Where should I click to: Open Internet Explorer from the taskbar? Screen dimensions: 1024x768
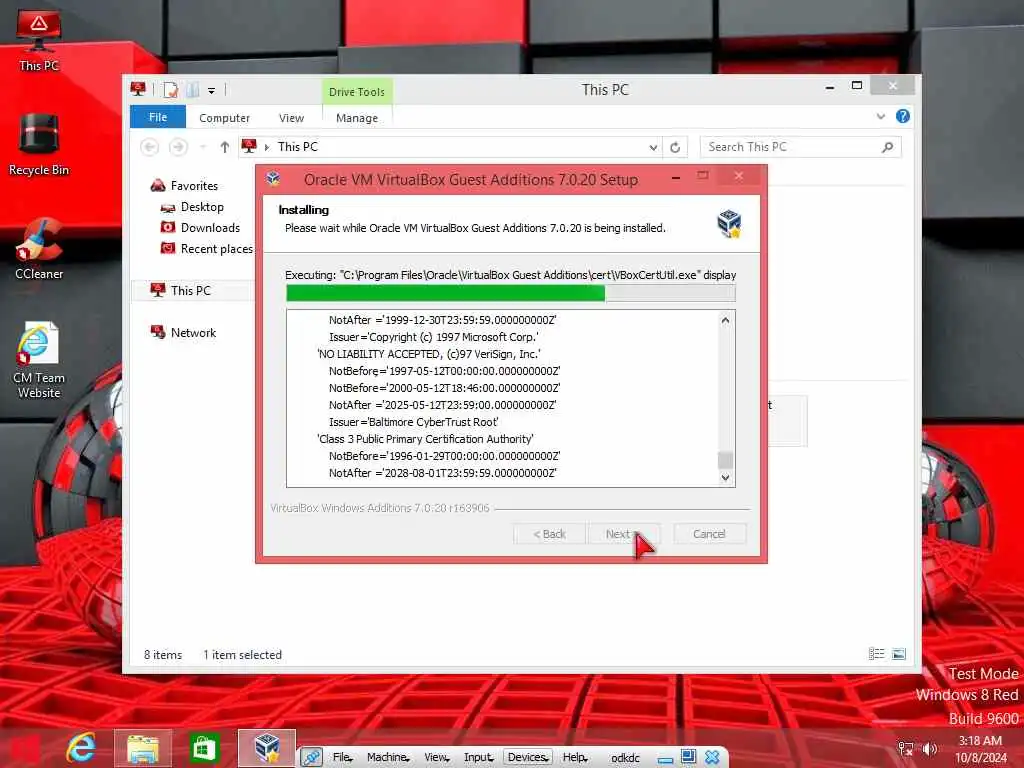click(x=81, y=748)
